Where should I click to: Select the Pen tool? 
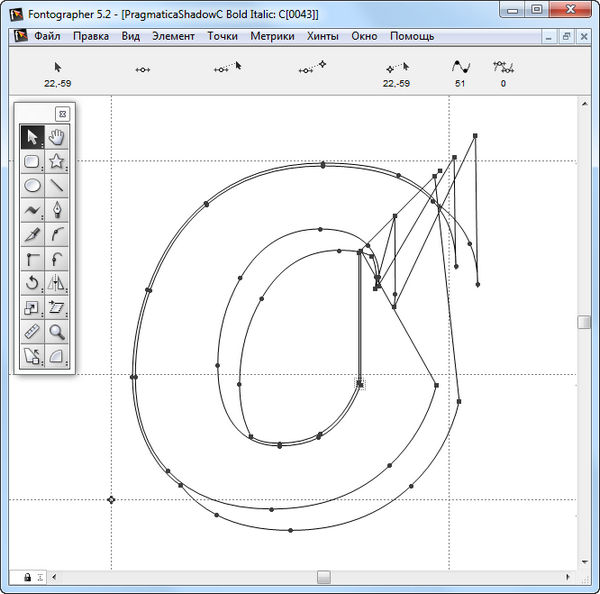coord(58,210)
